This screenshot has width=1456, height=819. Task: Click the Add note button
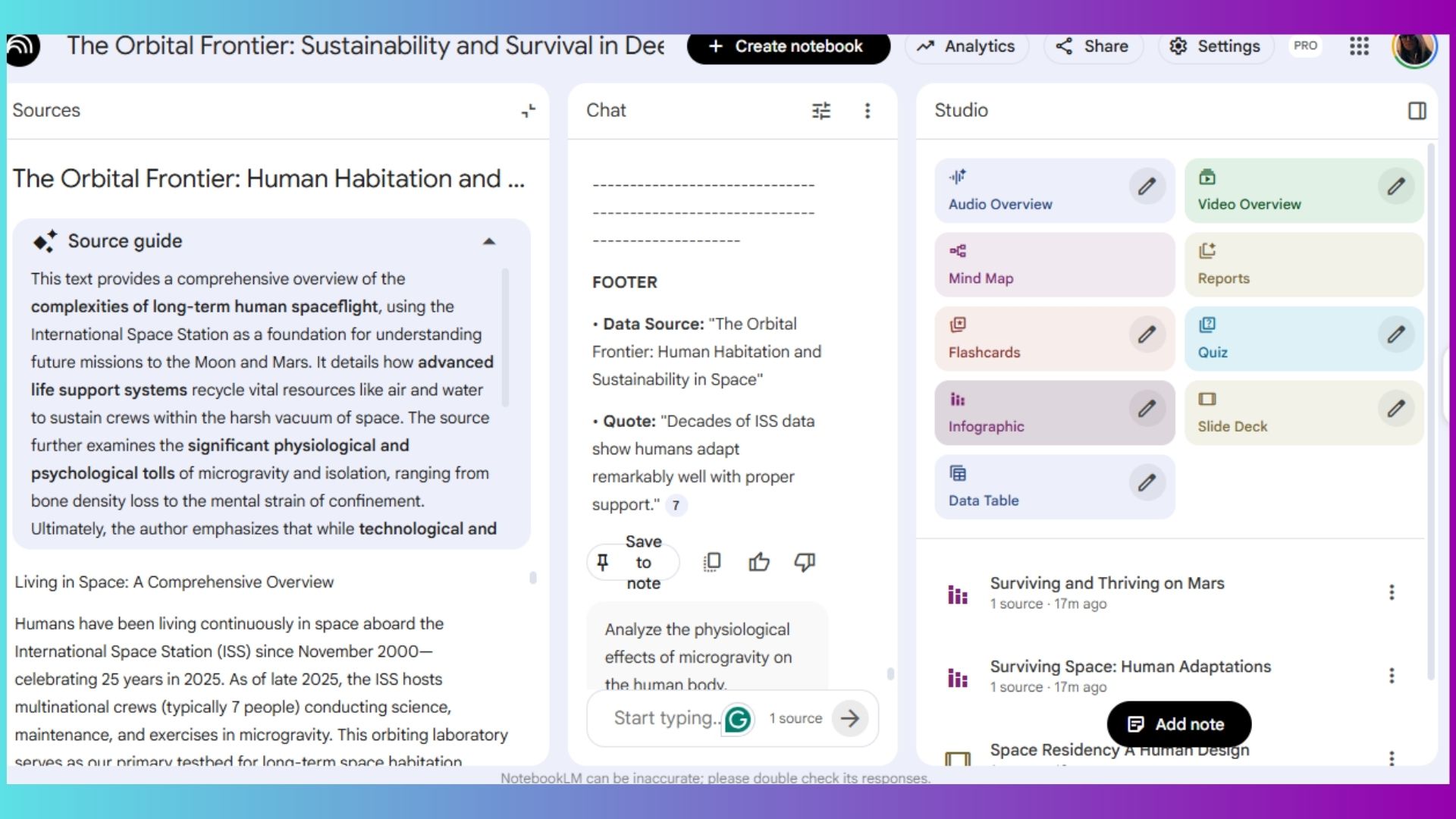click(1178, 724)
